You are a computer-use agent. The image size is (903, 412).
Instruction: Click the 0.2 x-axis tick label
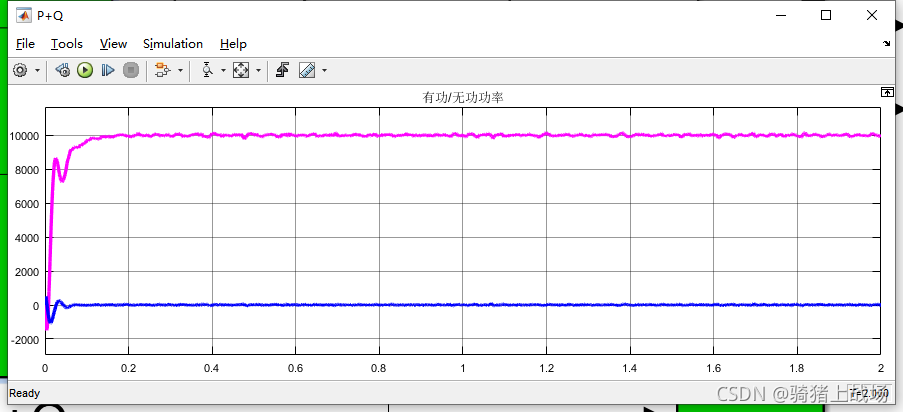128,368
